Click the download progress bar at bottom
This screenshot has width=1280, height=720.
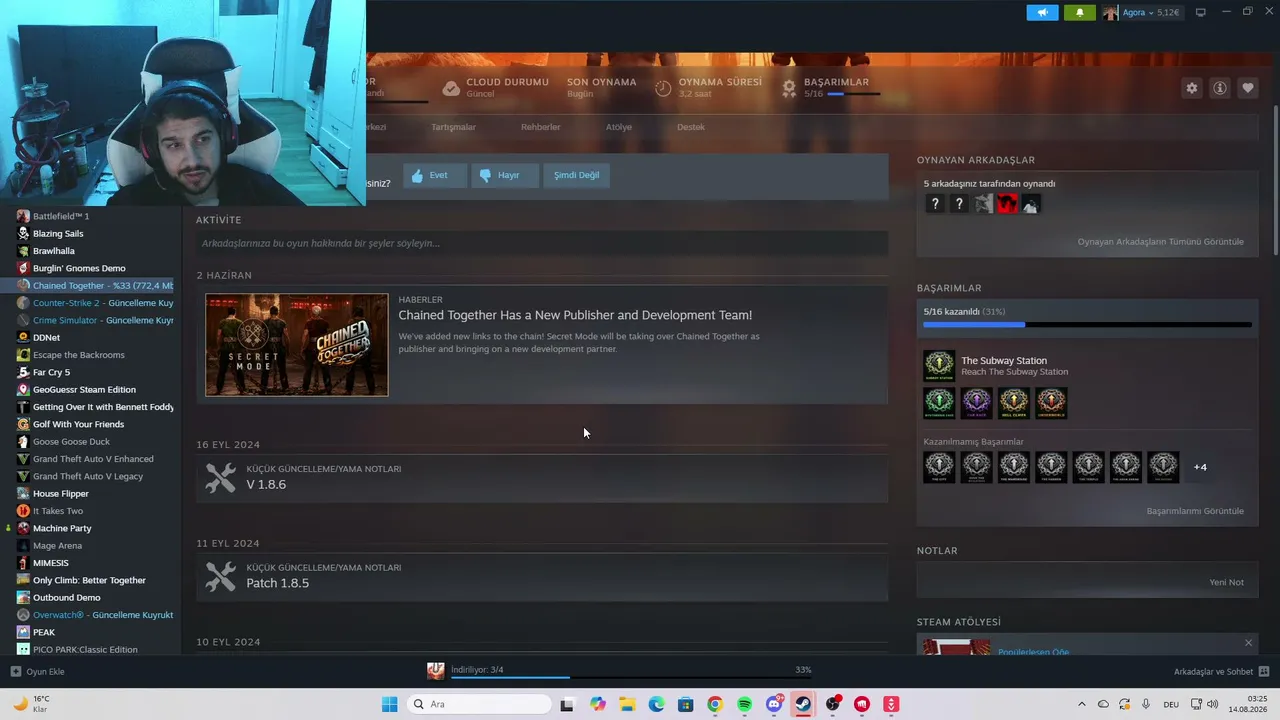(630, 678)
